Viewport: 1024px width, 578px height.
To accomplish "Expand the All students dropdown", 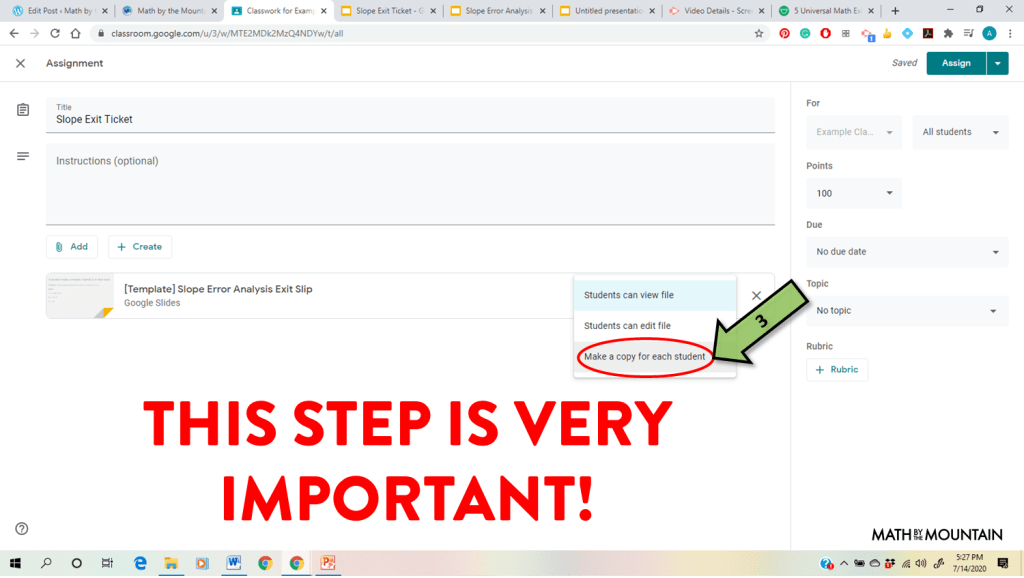I will tap(960, 132).
